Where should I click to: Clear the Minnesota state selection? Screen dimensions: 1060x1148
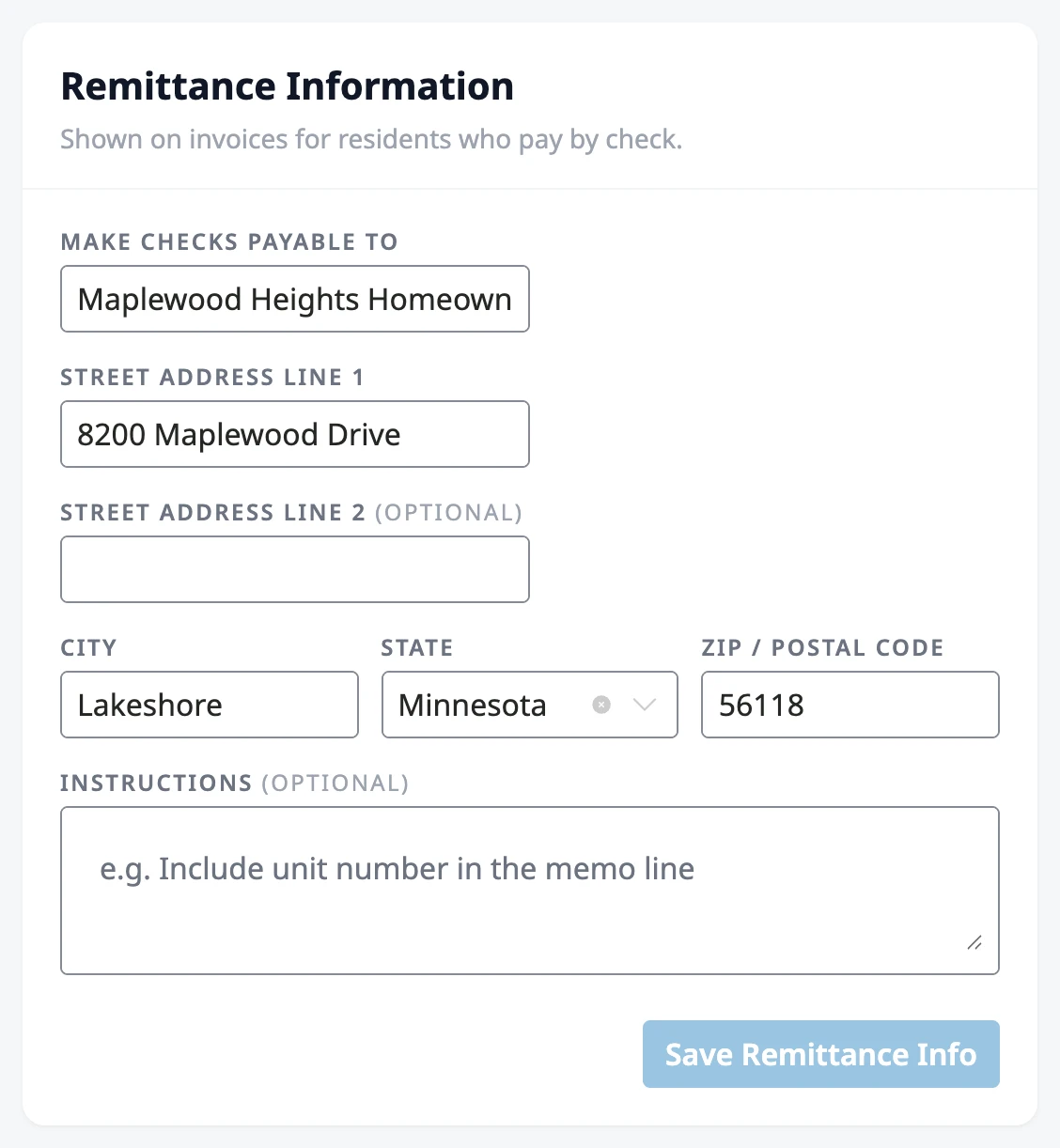click(601, 705)
